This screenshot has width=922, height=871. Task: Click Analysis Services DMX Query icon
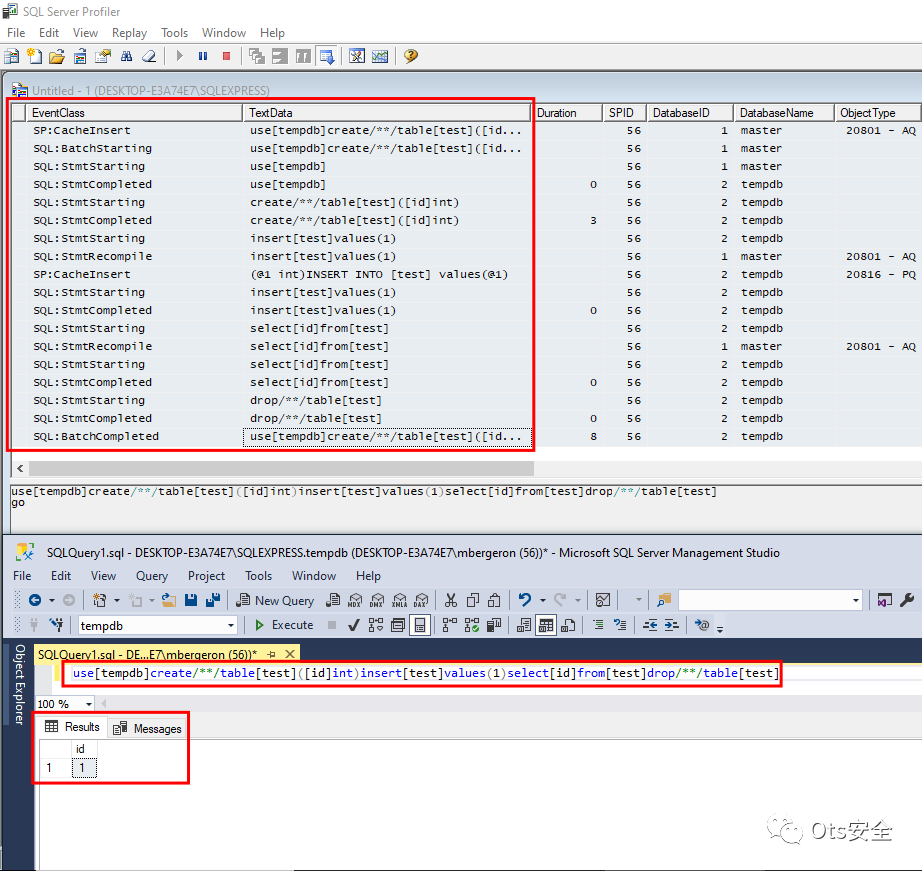click(377, 600)
